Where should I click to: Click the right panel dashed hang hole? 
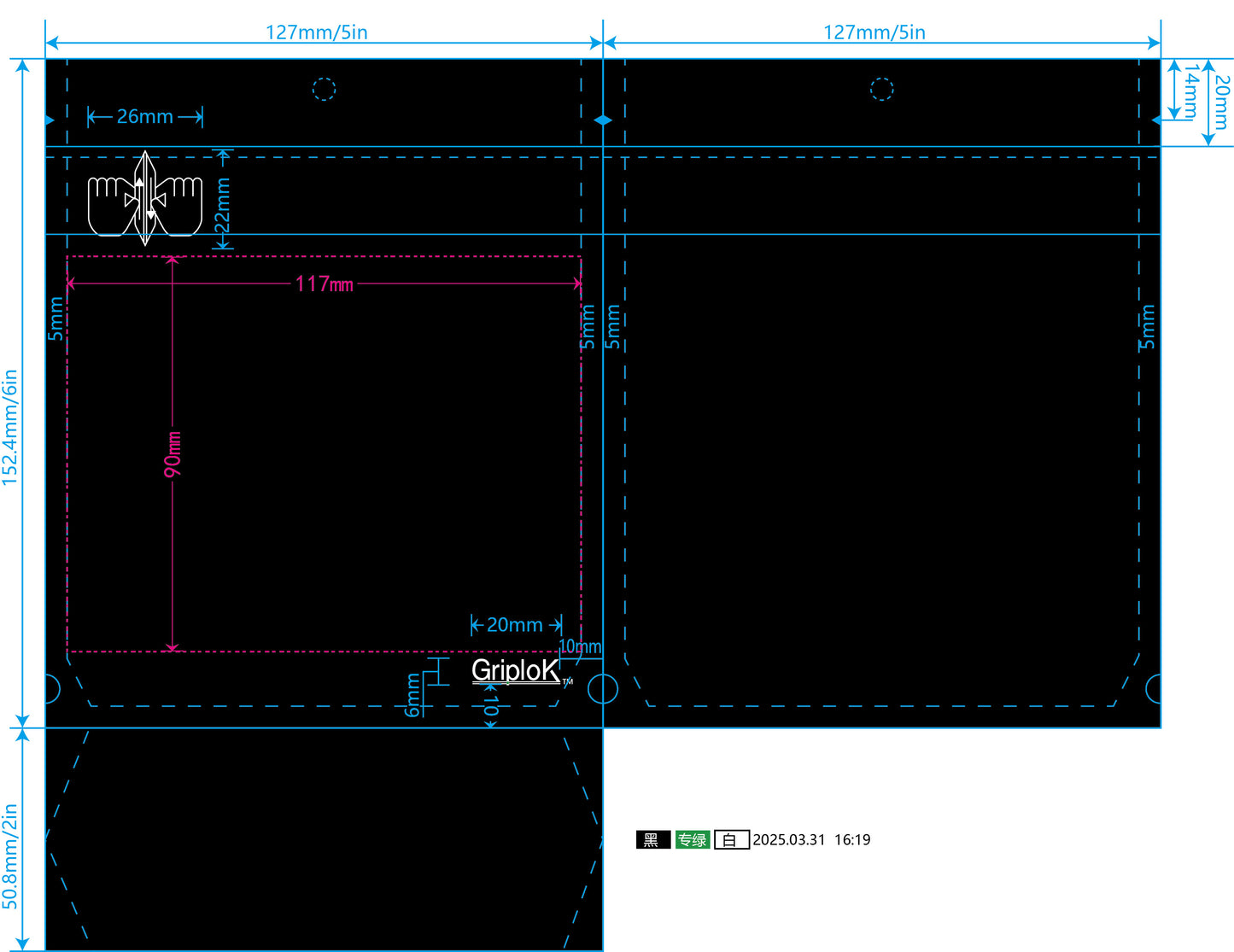[x=881, y=89]
